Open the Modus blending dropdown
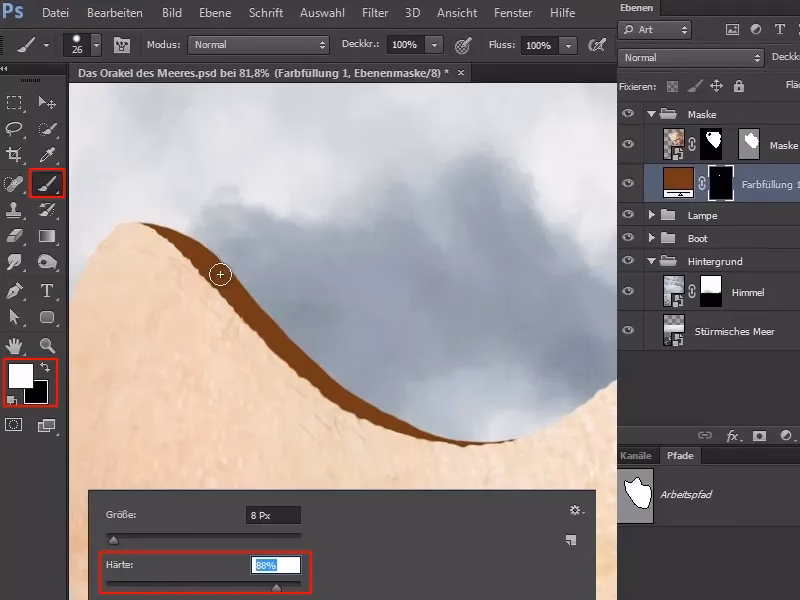 (258, 45)
